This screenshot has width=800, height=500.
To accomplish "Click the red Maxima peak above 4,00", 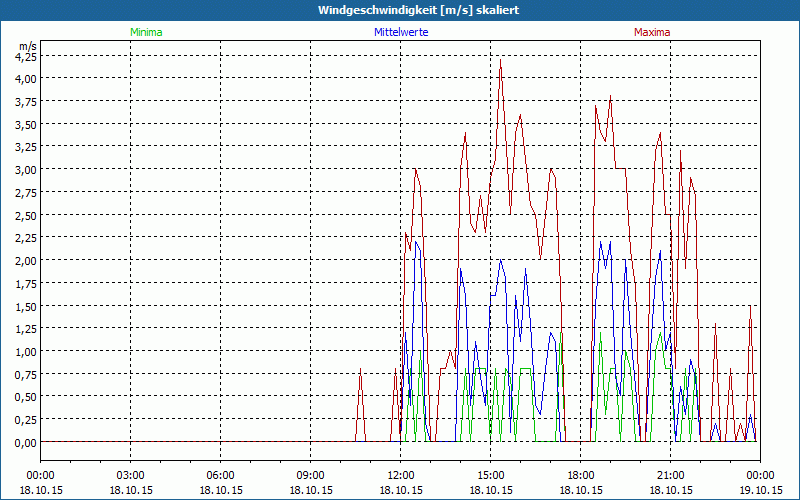I will point(501,61).
